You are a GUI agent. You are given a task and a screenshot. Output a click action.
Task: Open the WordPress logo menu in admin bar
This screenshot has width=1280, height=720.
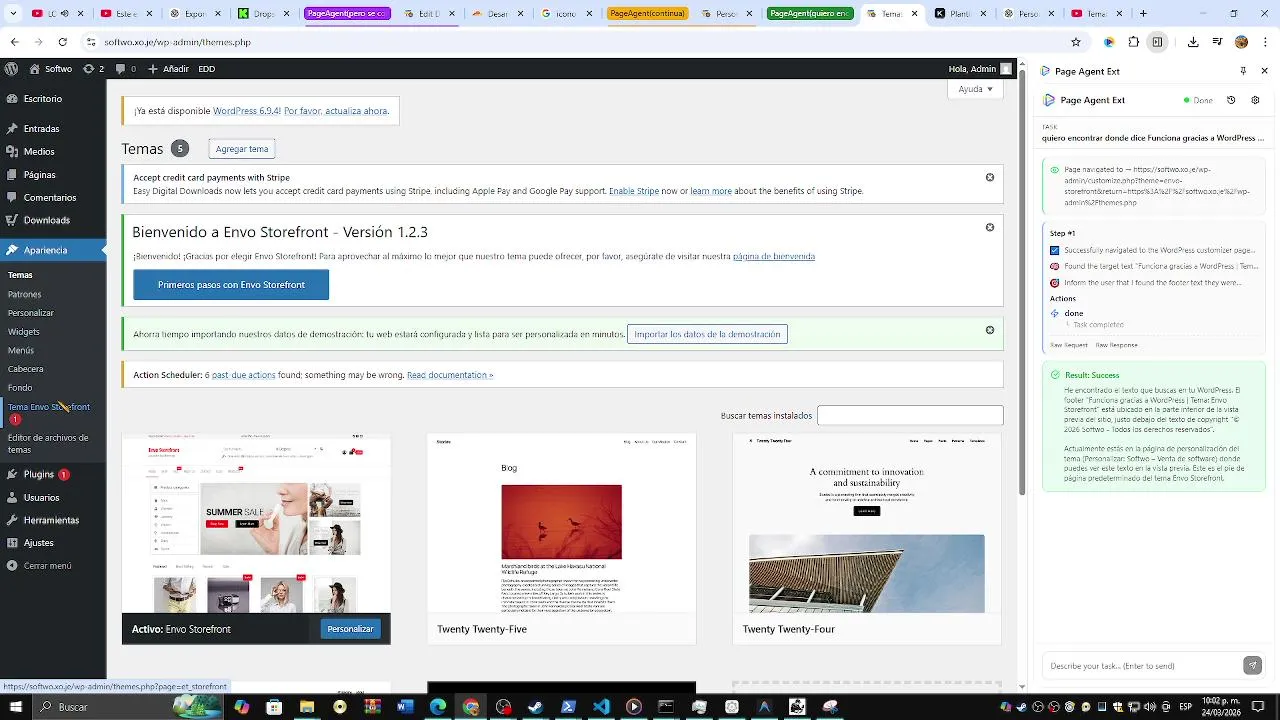coord(11,69)
